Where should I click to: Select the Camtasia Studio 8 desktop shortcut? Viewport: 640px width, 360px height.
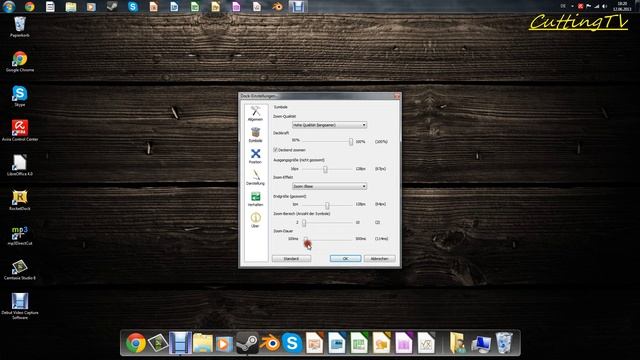(20, 270)
